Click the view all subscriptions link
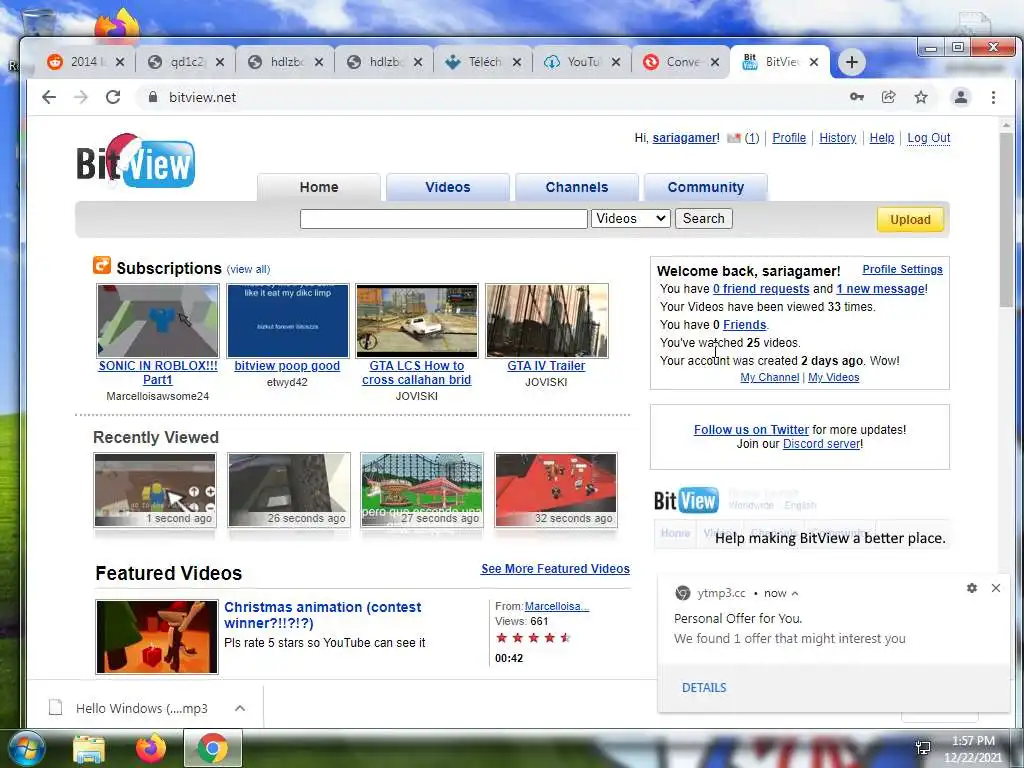Image resolution: width=1024 pixels, height=768 pixels. [248, 269]
